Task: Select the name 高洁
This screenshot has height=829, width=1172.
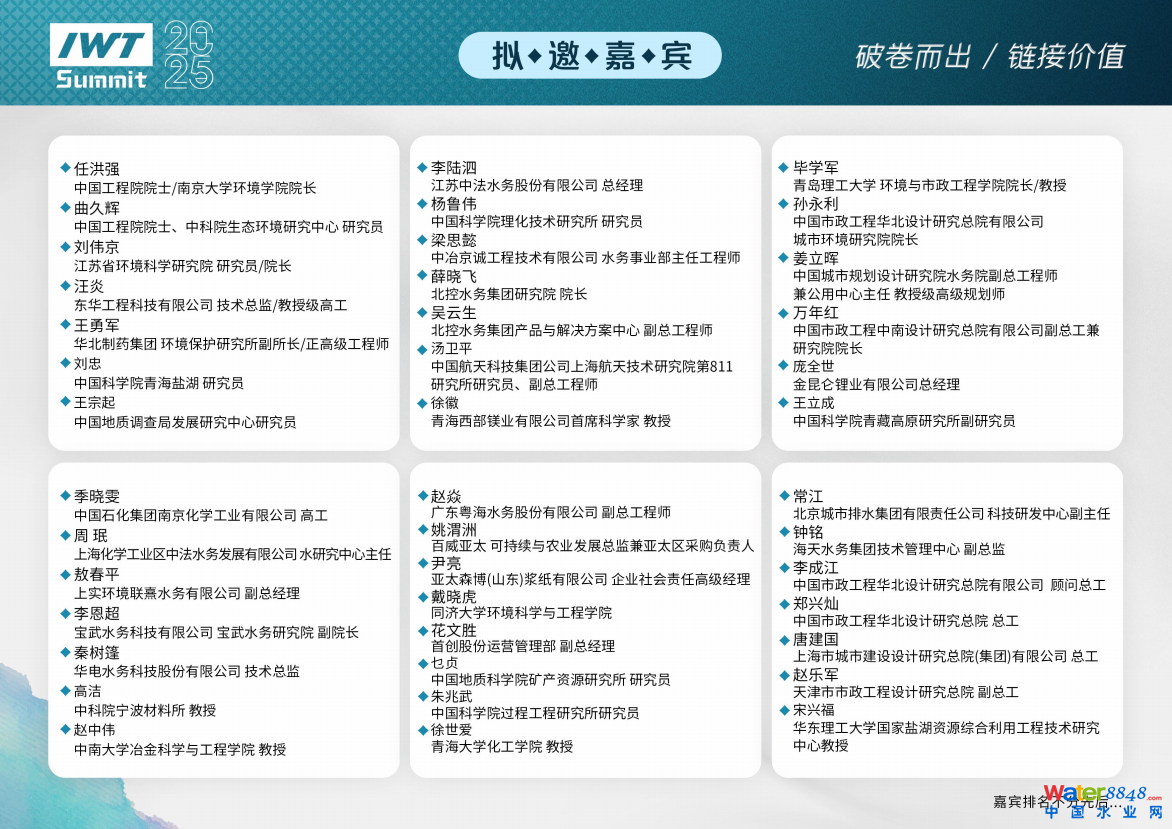Action: (x=87, y=691)
